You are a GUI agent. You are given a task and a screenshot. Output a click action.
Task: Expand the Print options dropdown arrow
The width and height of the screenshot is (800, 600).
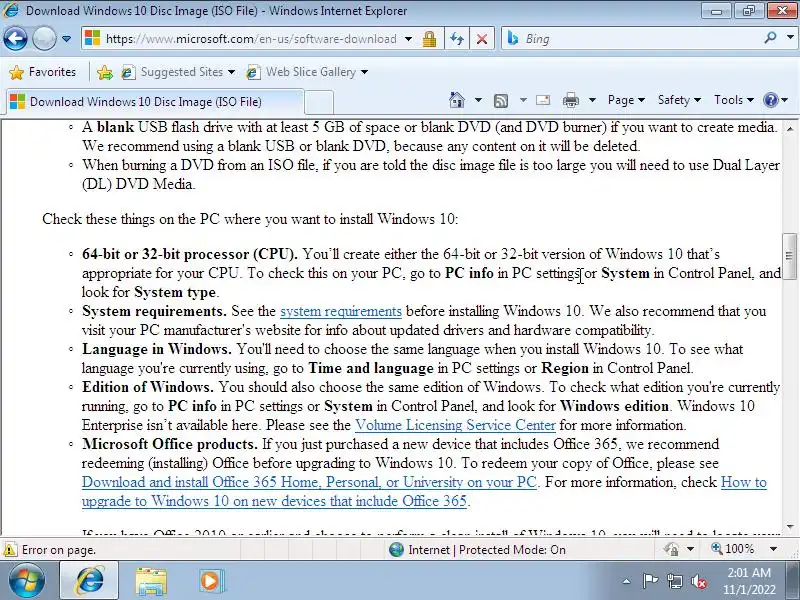[592, 100]
